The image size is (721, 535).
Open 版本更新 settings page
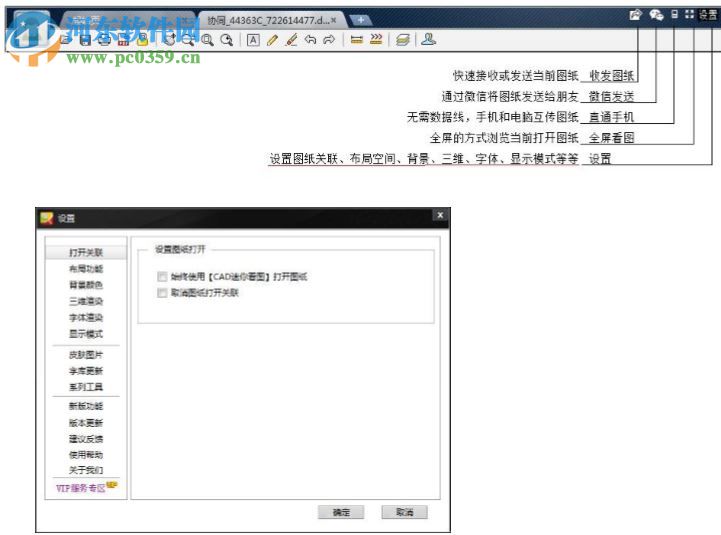pyautogui.click(x=86, y=423)
